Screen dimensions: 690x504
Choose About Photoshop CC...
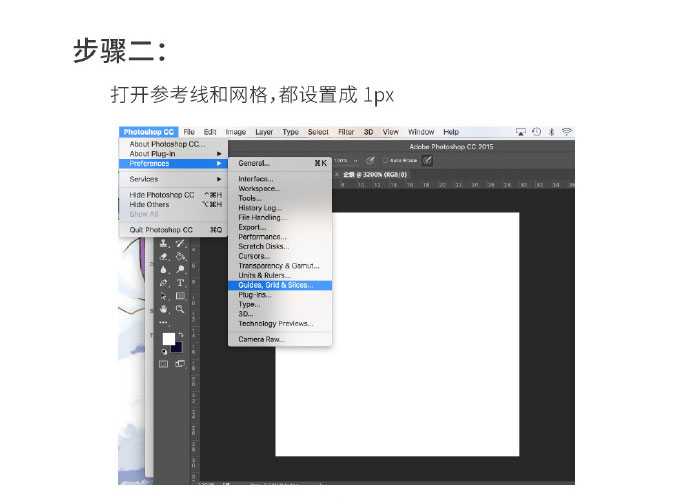pos(173,144)
